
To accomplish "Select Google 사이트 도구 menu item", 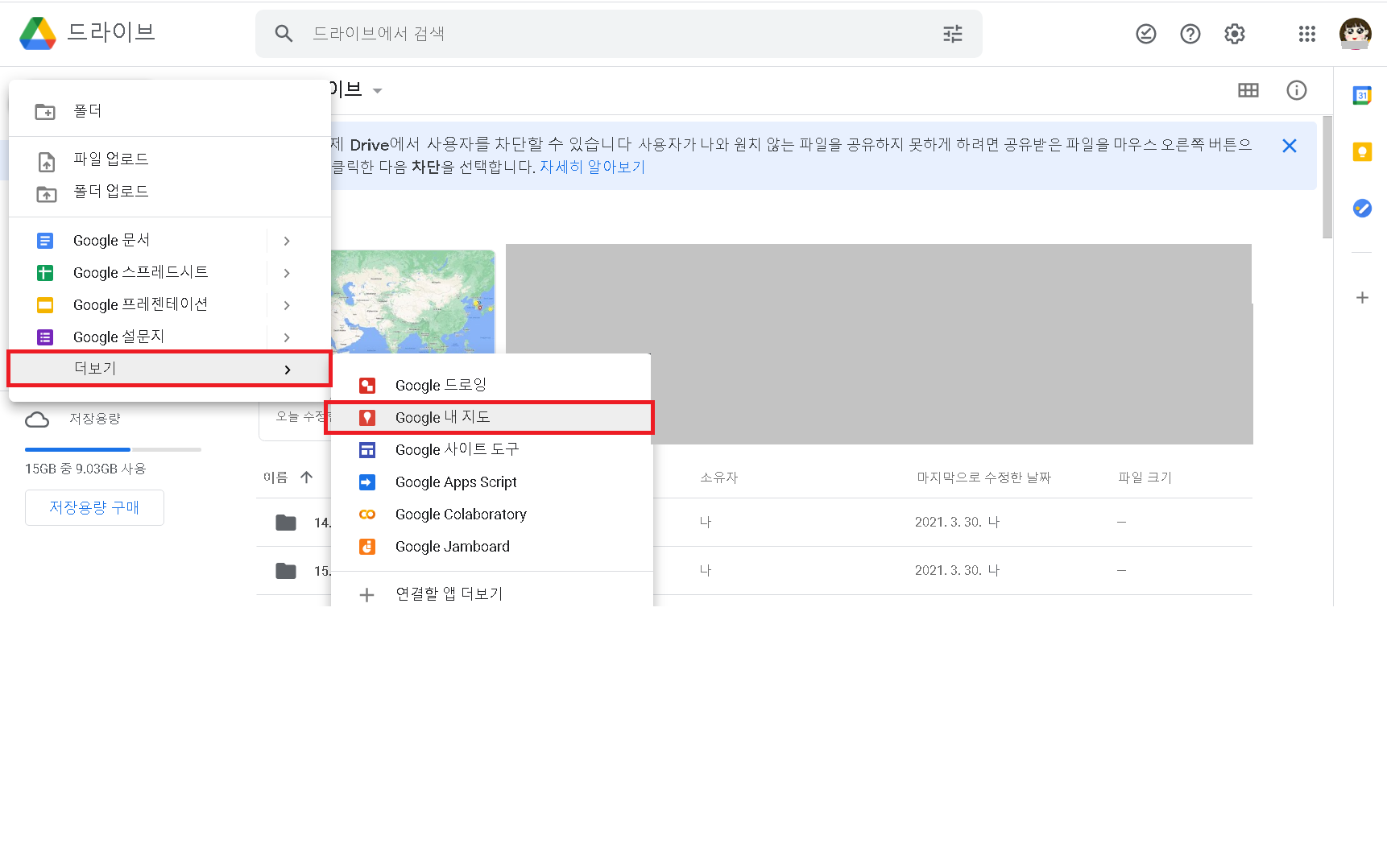I will coord(491,450).
